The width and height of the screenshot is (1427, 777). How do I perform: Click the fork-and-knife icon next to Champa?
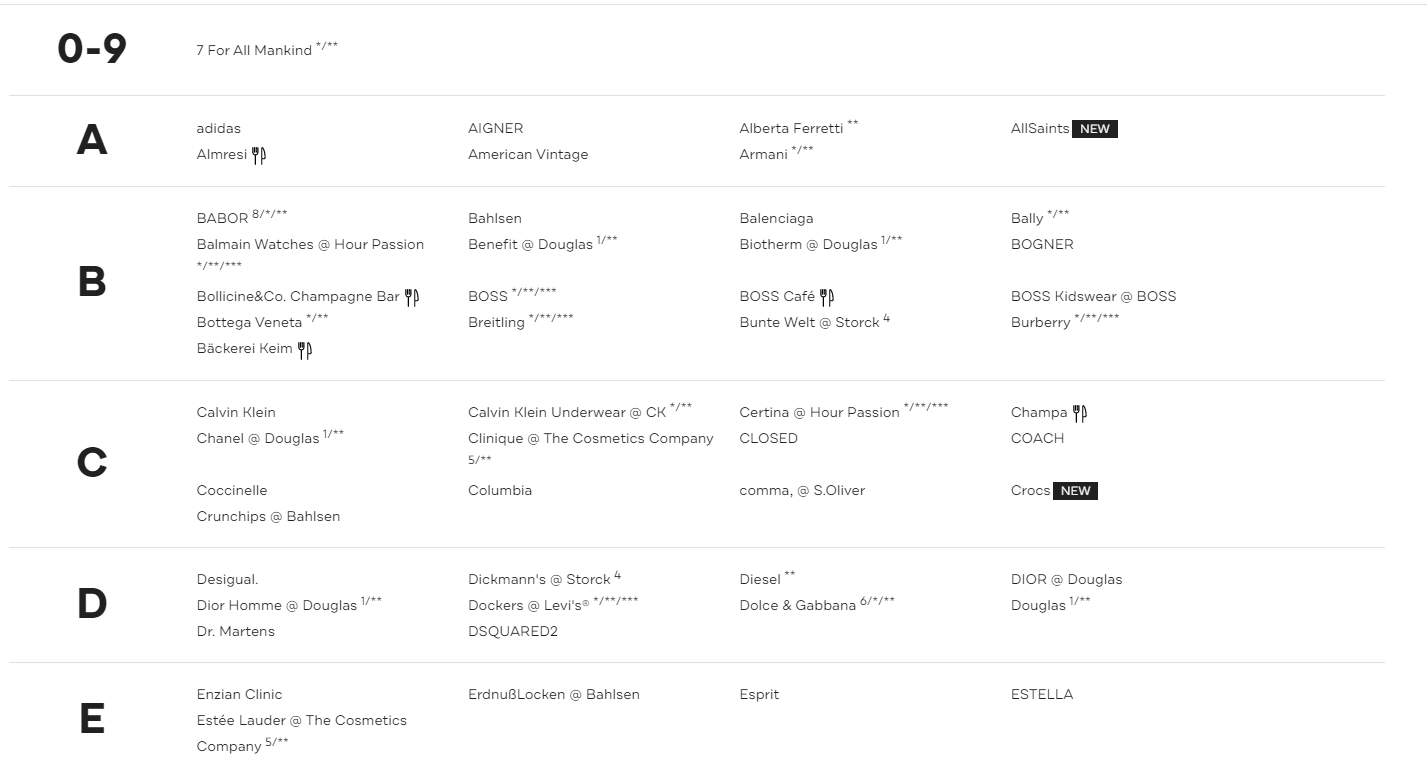(x=1080, y=413)
